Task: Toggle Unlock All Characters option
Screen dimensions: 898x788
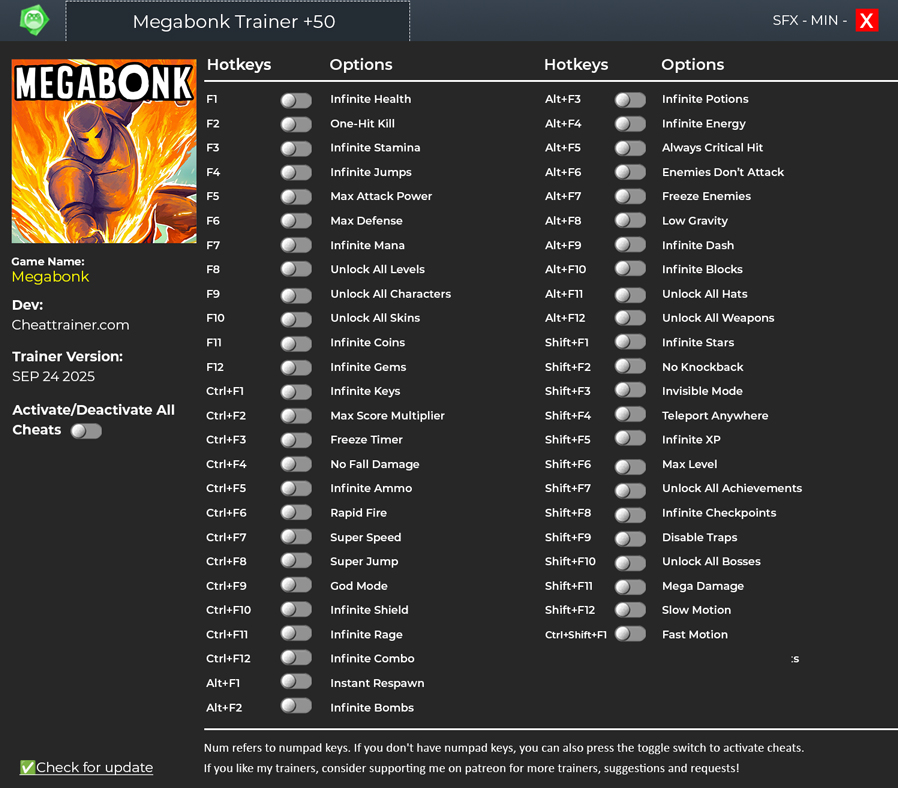Action: tap(296, 295)
